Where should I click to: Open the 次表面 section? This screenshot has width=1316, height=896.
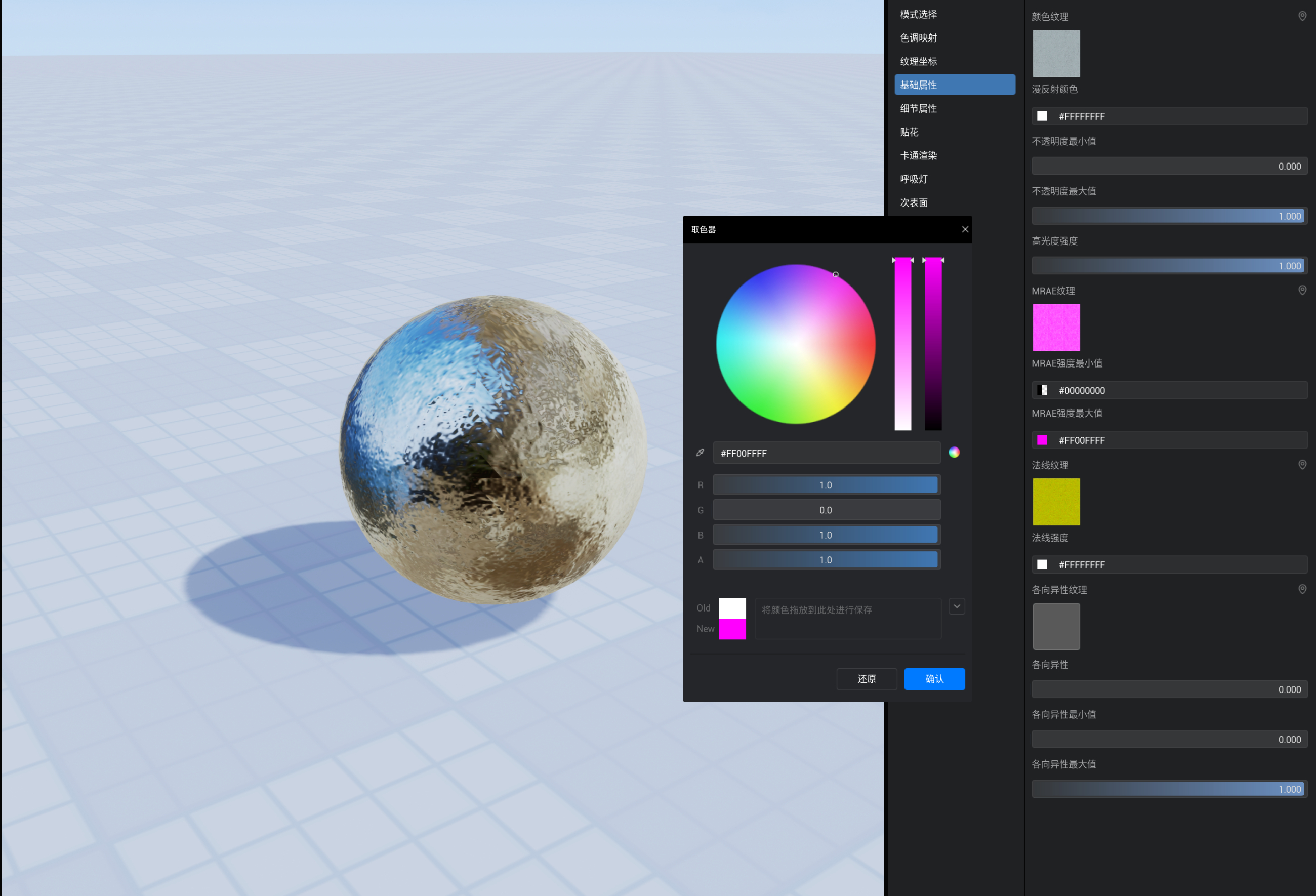[x=955, y=203]
